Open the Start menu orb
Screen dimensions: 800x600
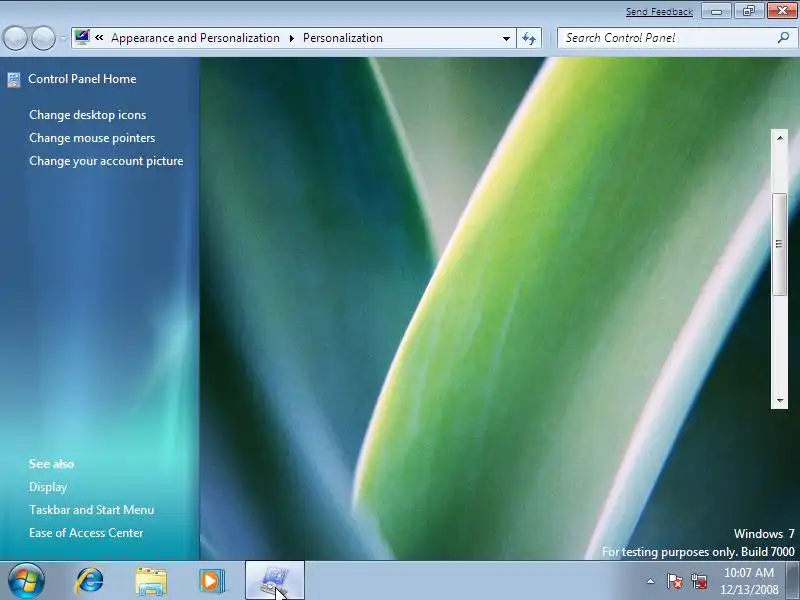[26, 581]
